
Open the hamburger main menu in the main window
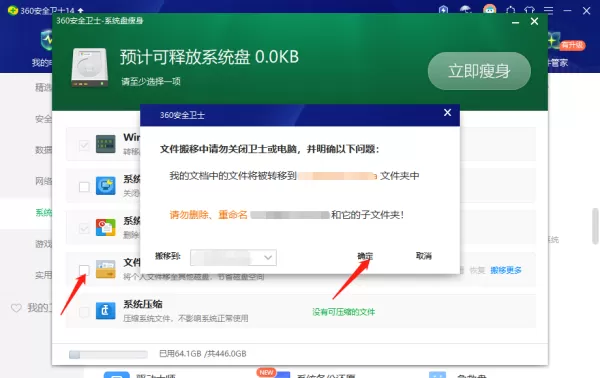[x=548, y=11]
